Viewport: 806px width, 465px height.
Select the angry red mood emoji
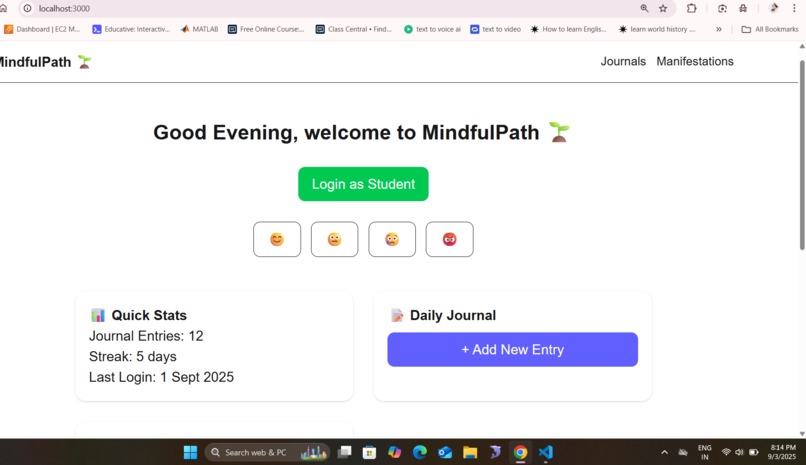450,239
